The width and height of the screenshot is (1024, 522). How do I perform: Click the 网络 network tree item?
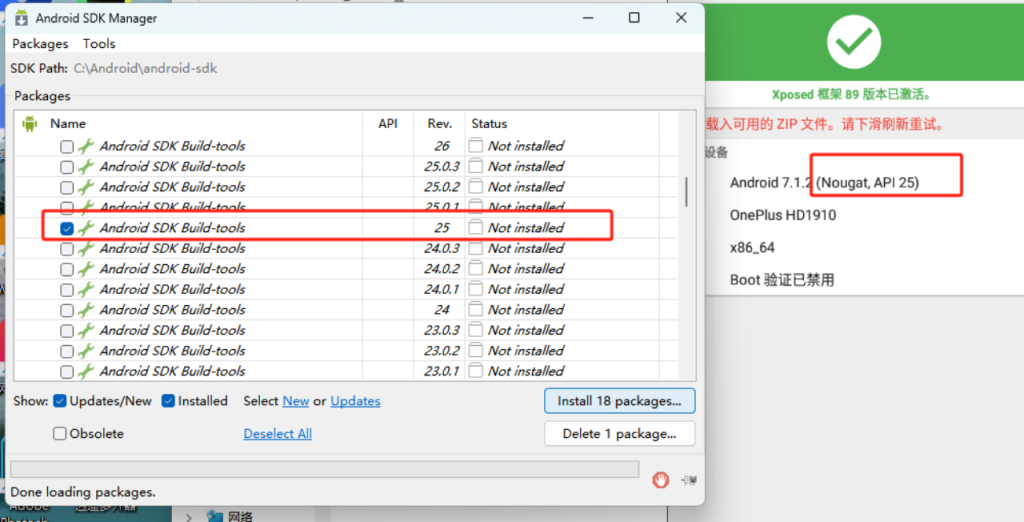pyautogui.click(x=240, y=516)
